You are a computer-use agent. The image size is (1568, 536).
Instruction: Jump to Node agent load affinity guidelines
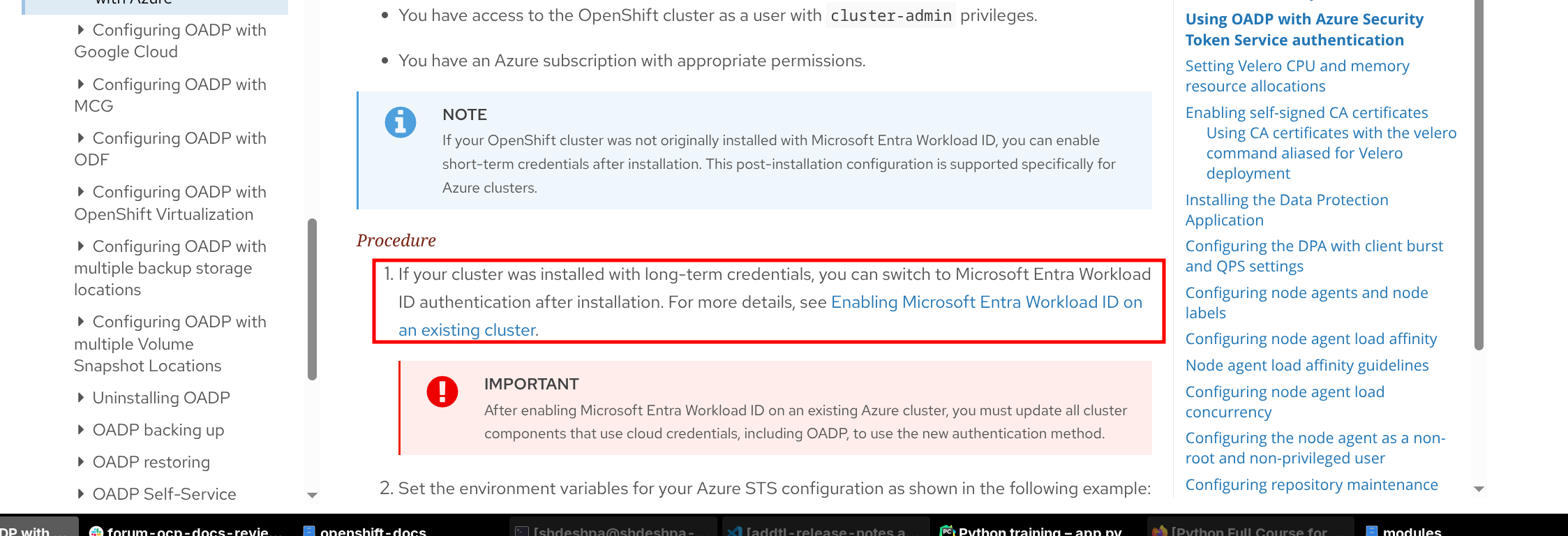click(x=1306, y=365)
